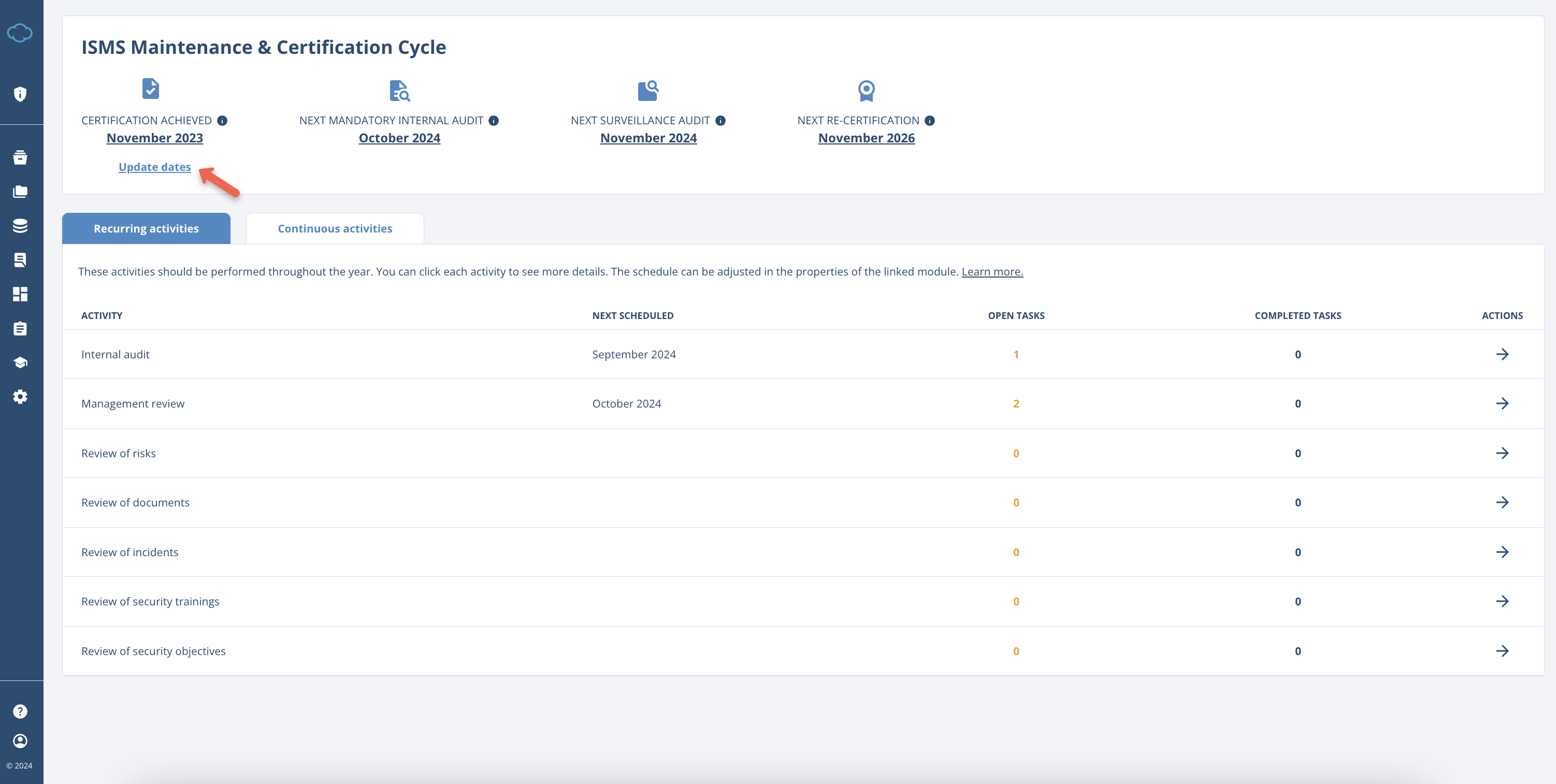Click the November 2026 re-certification date

pos(866,138)
